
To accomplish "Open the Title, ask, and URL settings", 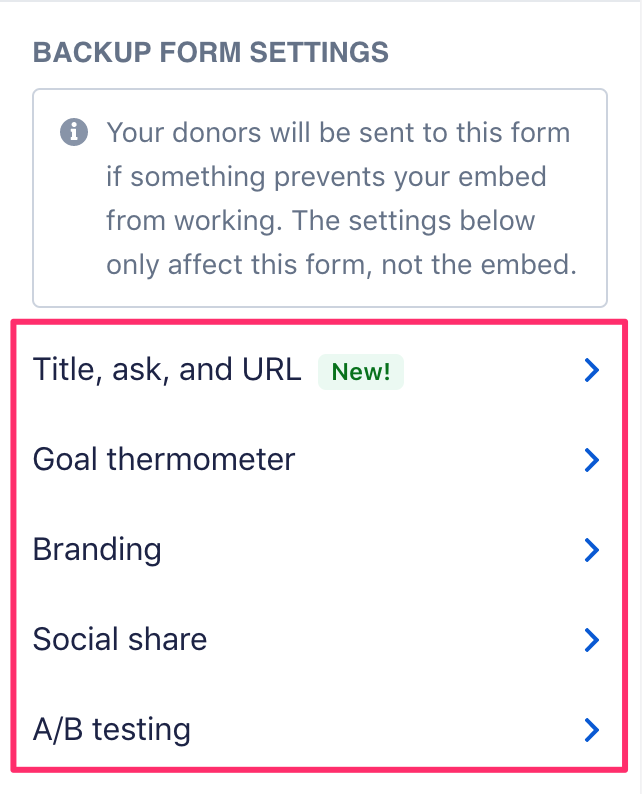I will [167, 371].
